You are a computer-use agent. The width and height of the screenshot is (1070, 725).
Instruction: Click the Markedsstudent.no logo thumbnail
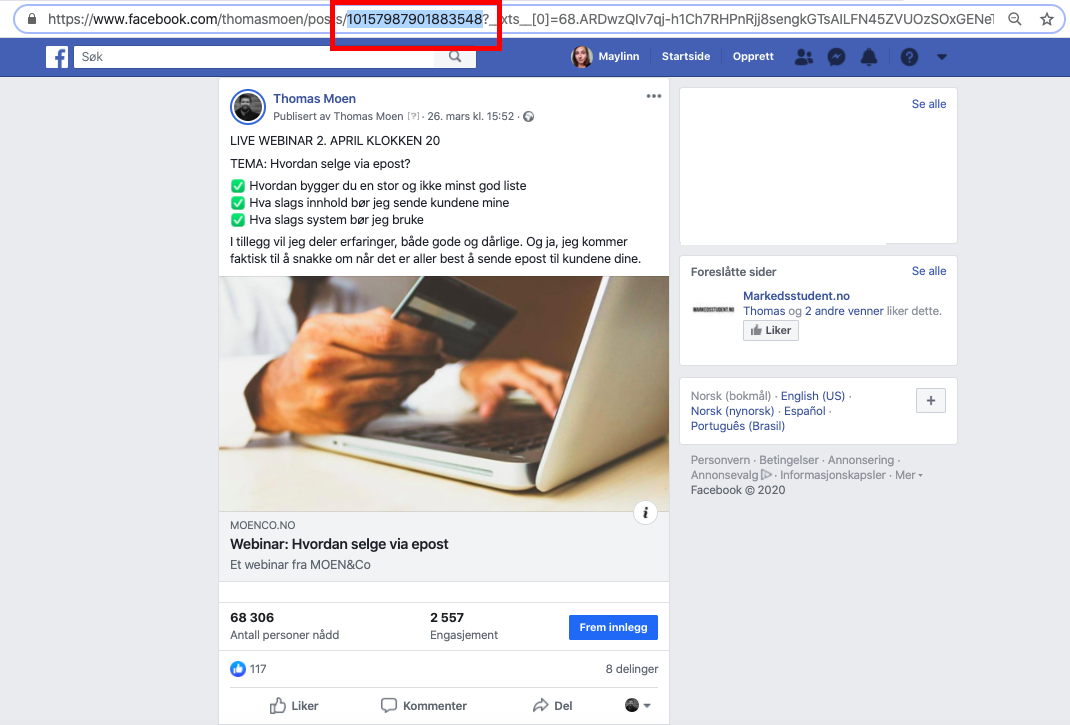714,310
